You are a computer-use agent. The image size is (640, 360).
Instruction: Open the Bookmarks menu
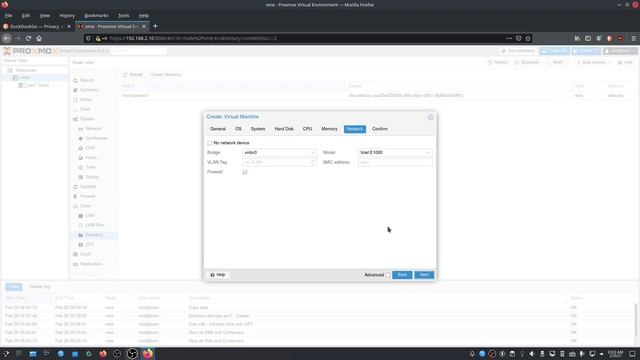coord(96,16)
